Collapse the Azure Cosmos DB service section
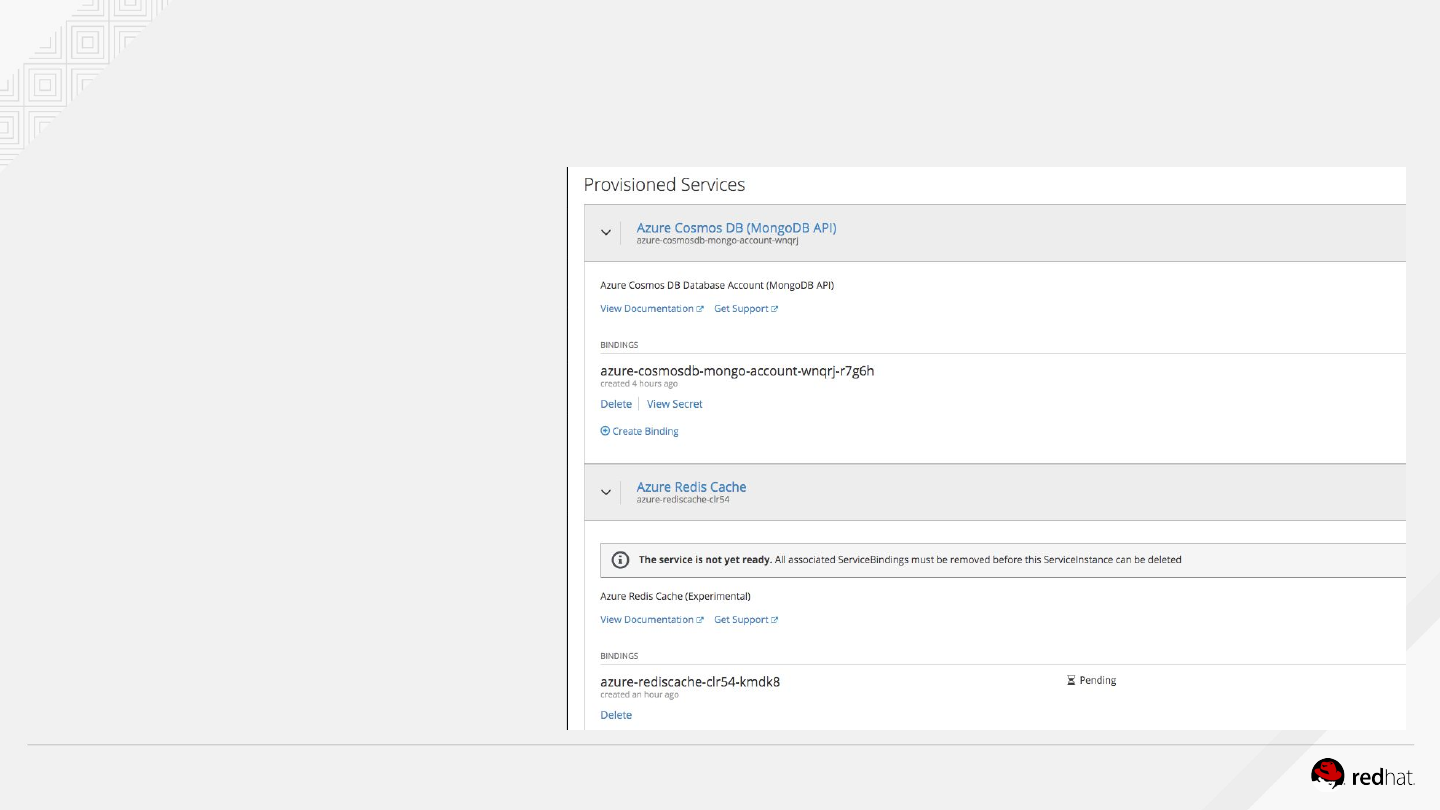Image resolution: width=1440 pixels, height=810 pixels. tap(605, 232)
